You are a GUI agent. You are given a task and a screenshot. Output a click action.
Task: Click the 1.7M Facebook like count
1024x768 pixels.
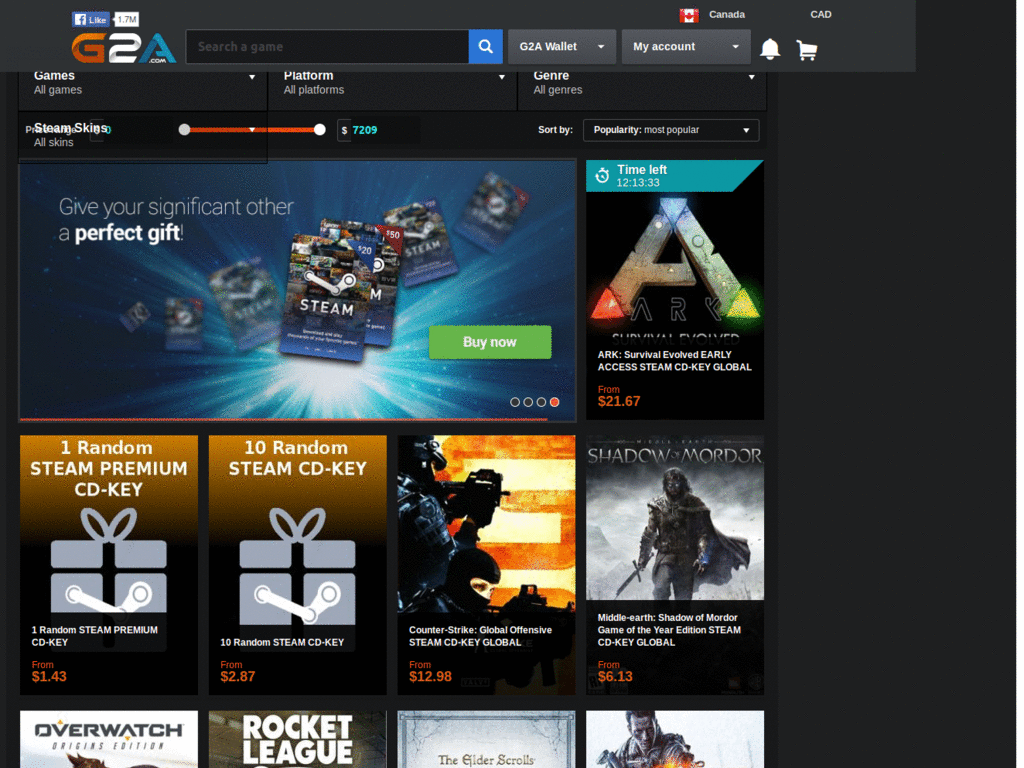(127, 20)
